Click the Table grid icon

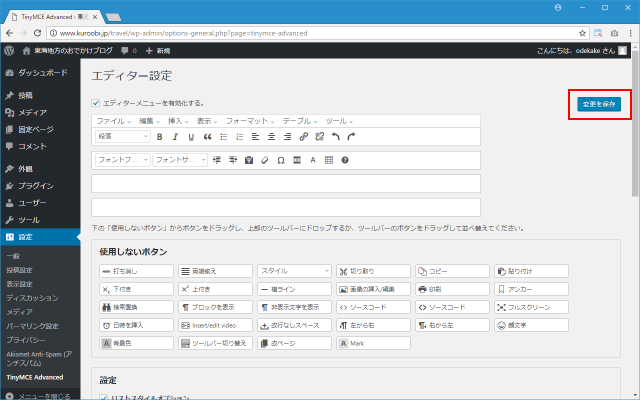tap(329, 160)
